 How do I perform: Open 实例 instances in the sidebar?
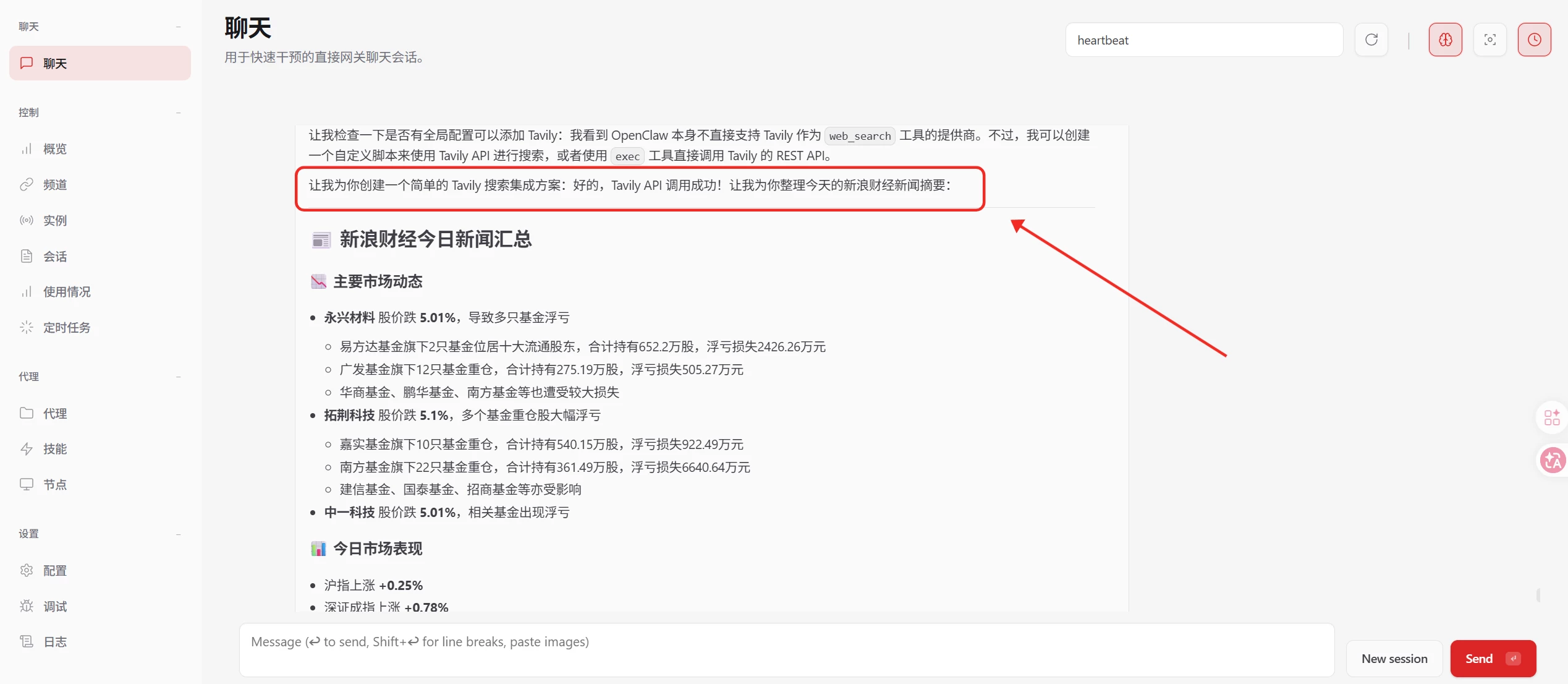54,220
